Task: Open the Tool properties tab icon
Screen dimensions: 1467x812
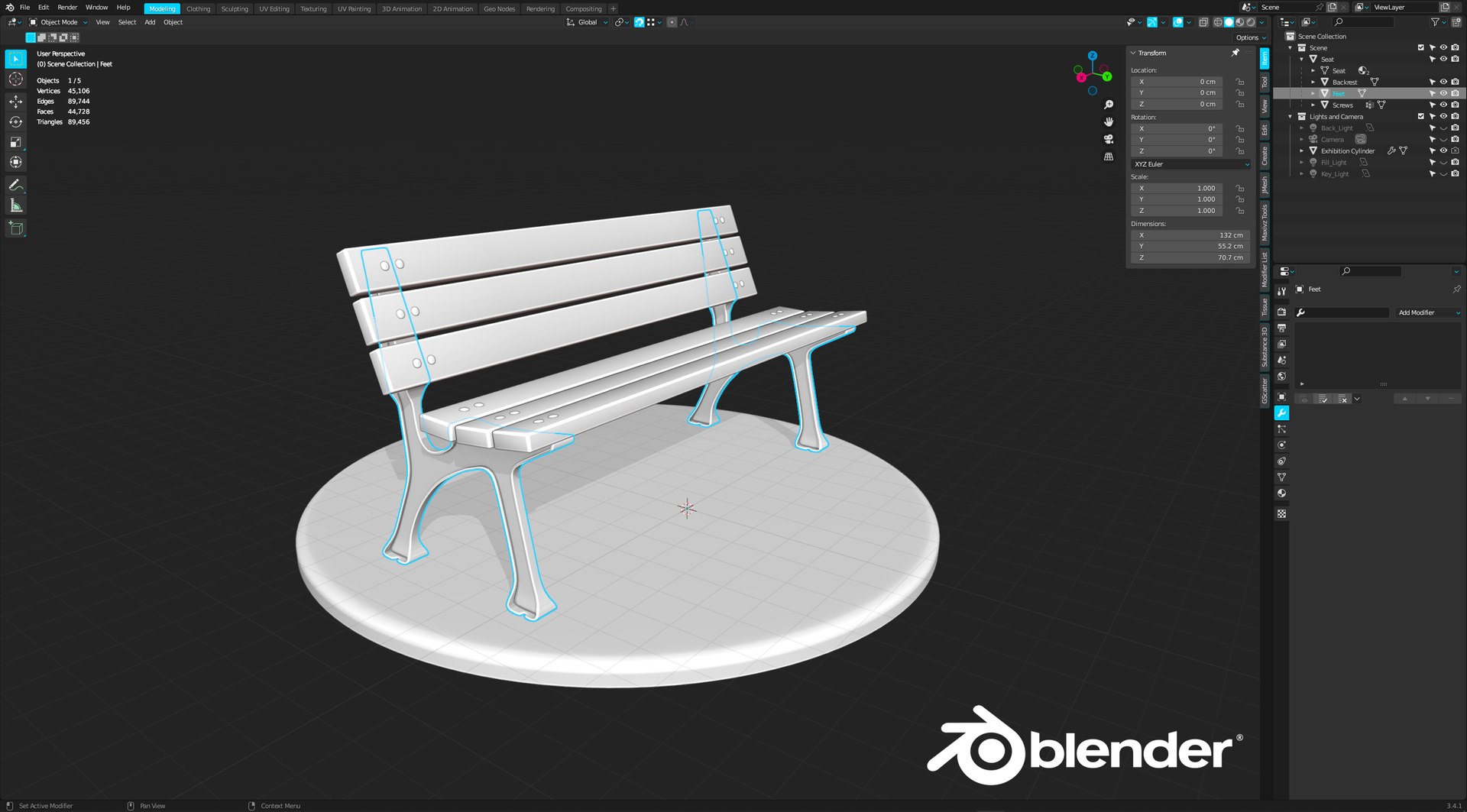Action: click(x=1282, y=291)
